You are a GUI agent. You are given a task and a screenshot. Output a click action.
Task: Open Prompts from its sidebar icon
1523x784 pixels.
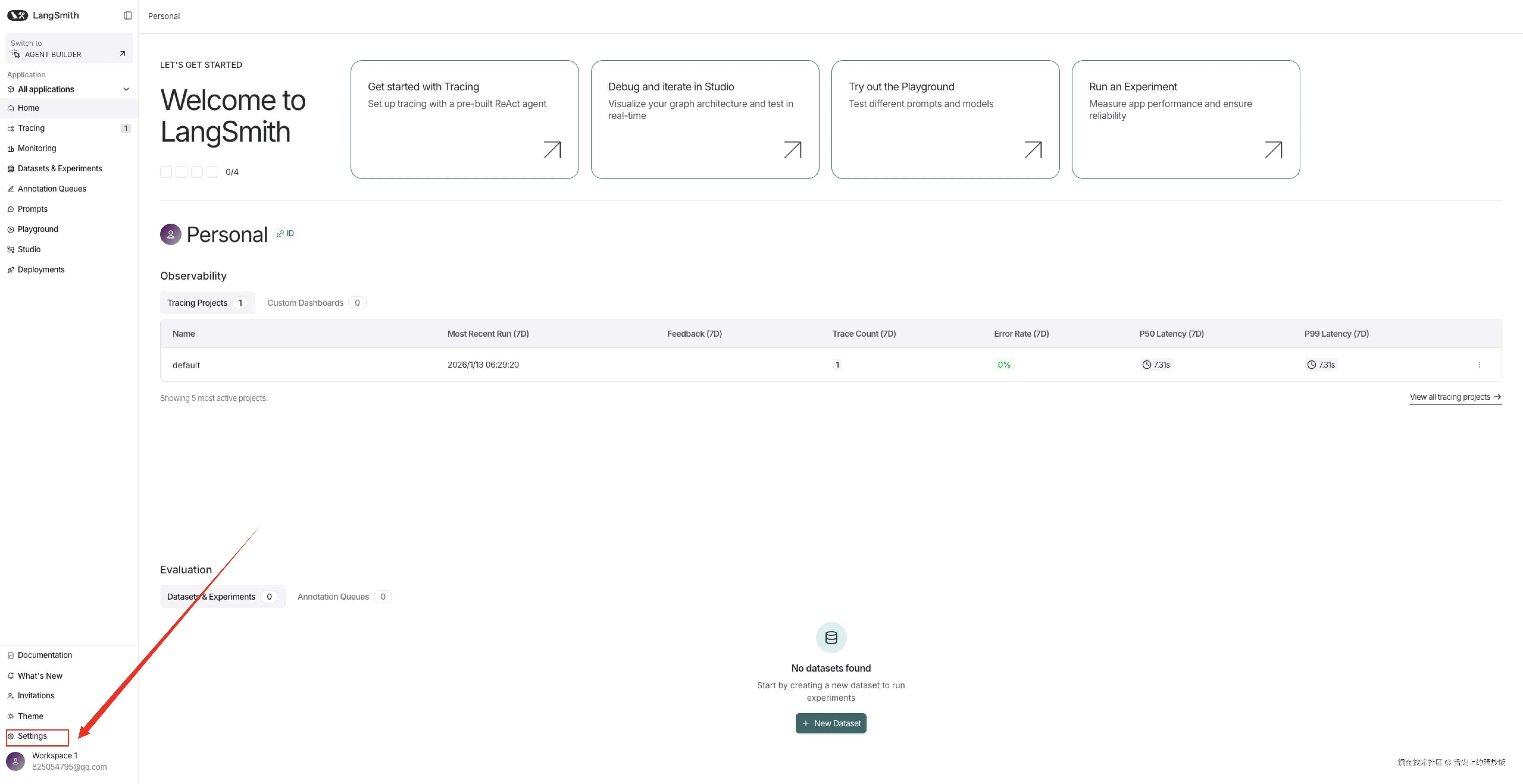[11, 209]
